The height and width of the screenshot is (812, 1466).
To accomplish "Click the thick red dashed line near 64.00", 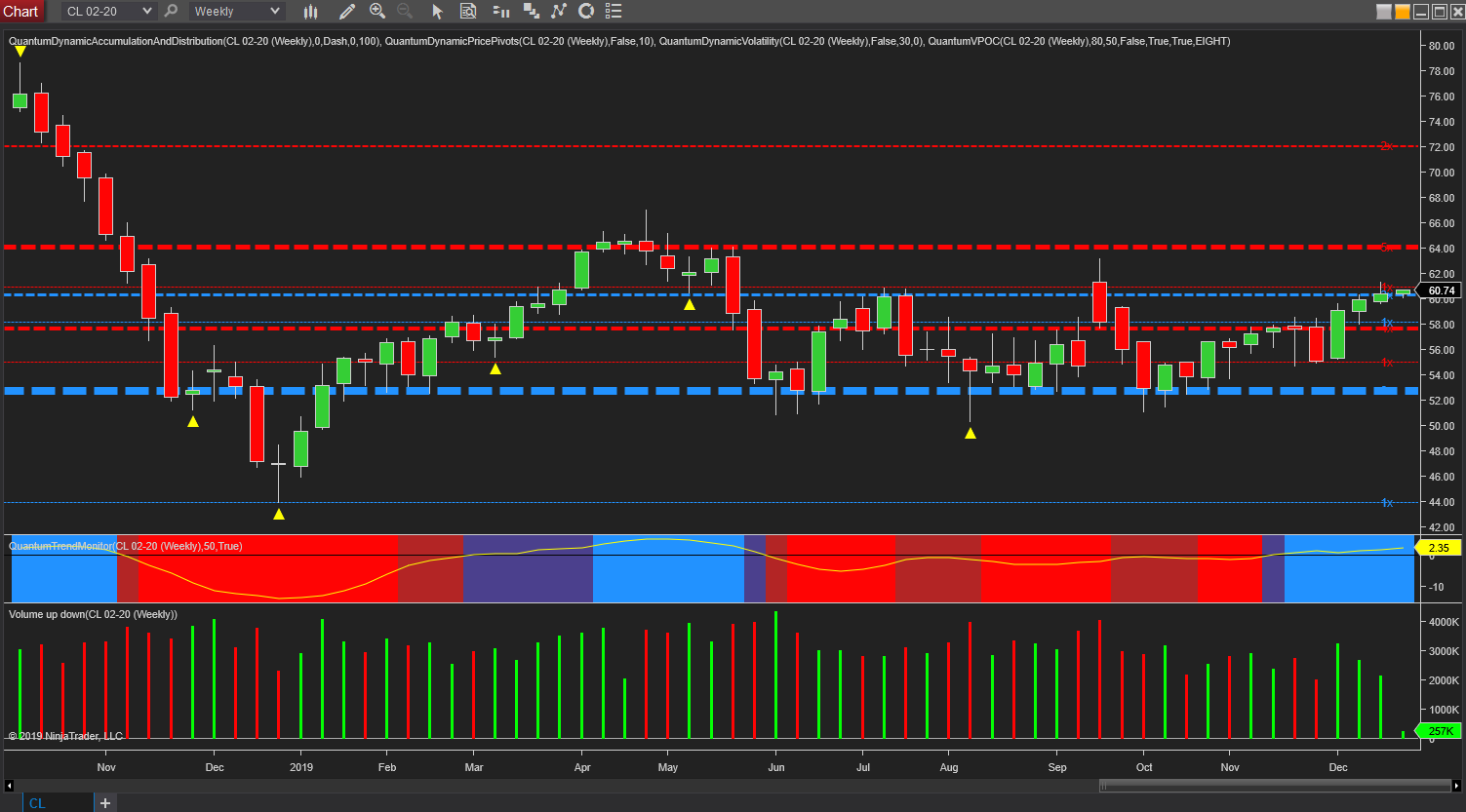I will [710, 248].
